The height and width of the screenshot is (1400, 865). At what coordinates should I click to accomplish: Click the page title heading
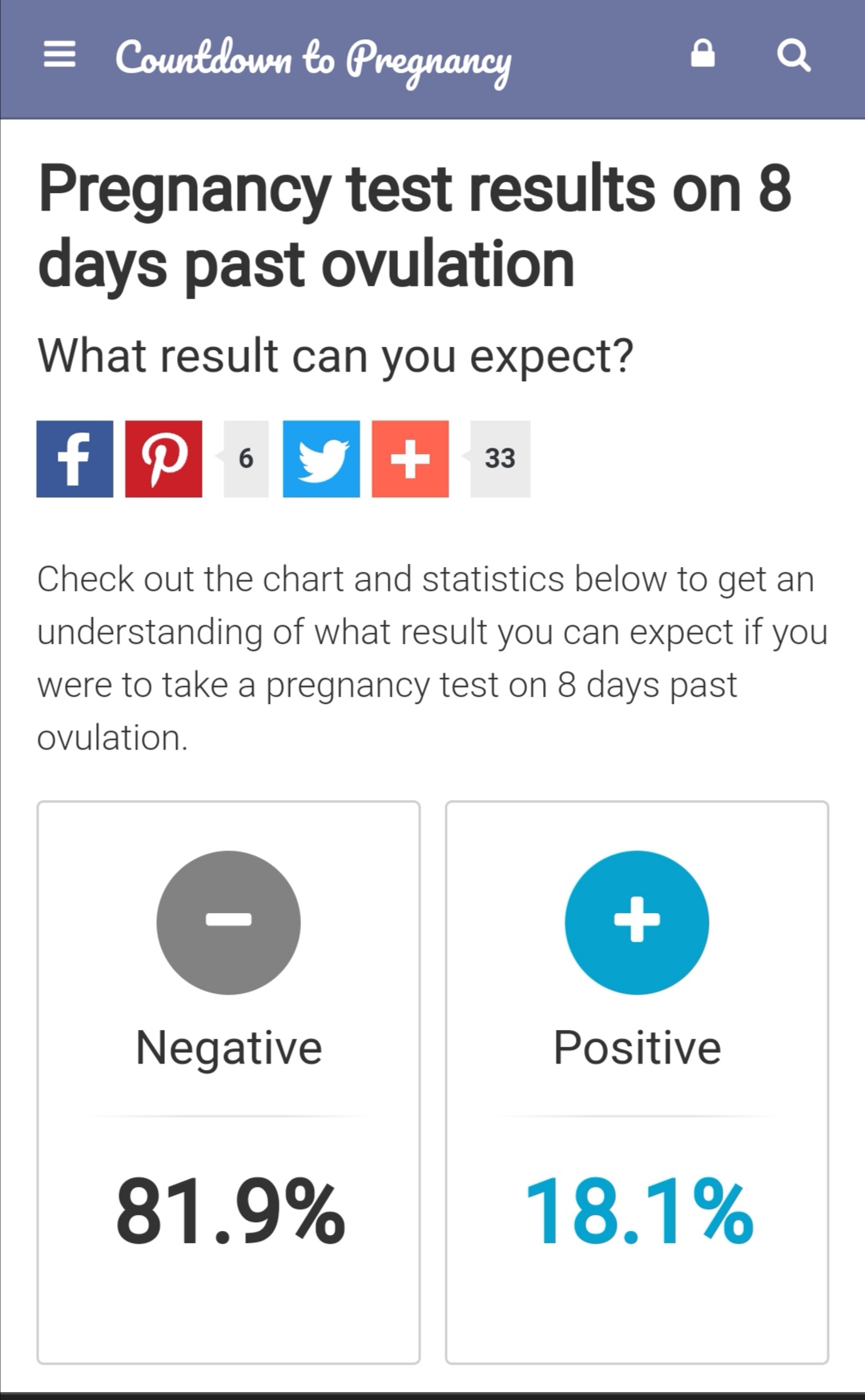[415, 226]
